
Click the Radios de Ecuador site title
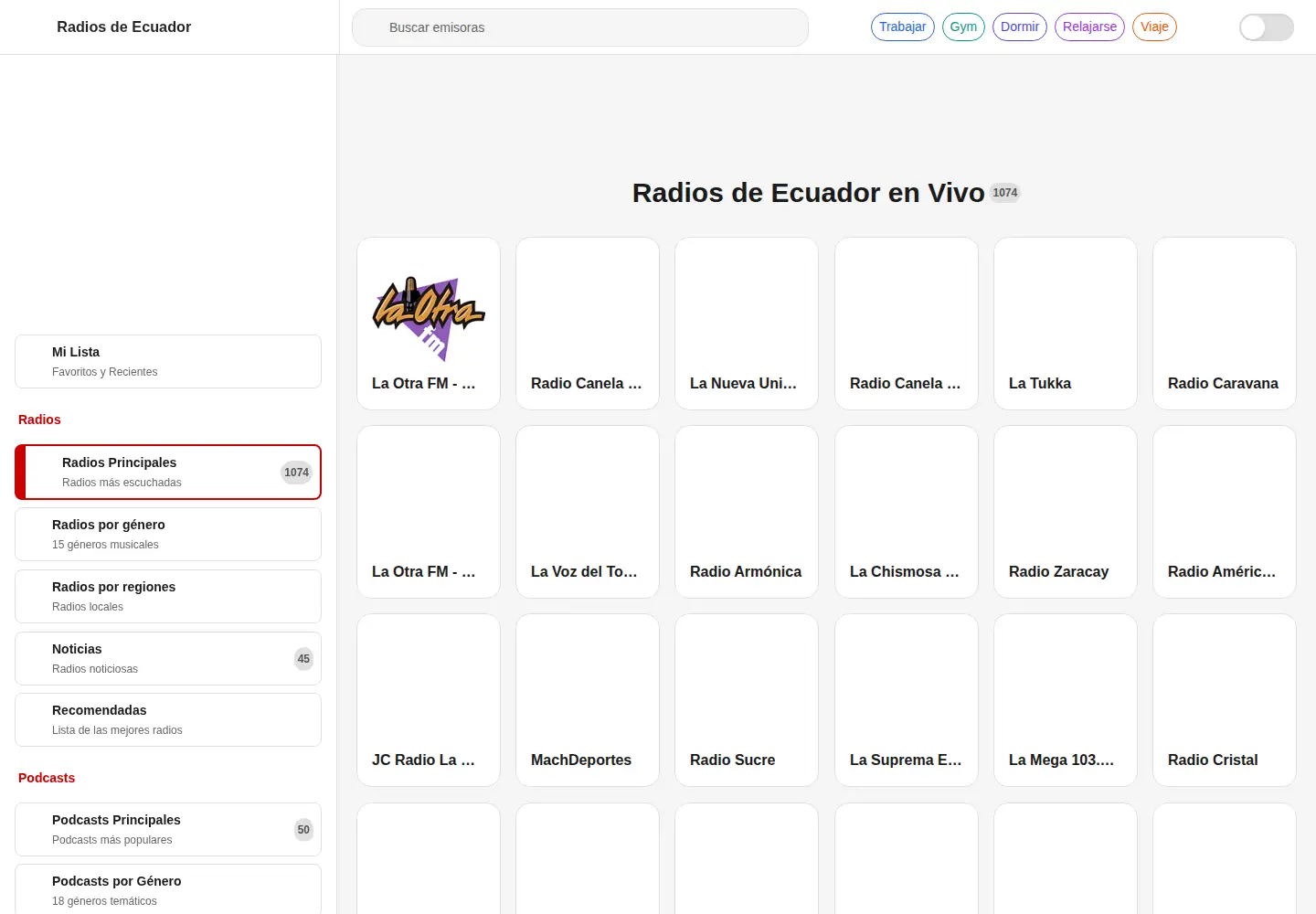(x=124, y=27)
